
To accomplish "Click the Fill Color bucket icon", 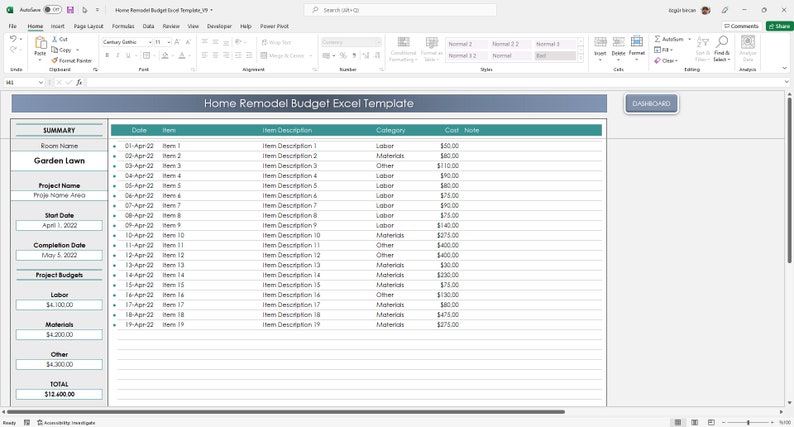I will pyautogui.click(x=165, y=55).
